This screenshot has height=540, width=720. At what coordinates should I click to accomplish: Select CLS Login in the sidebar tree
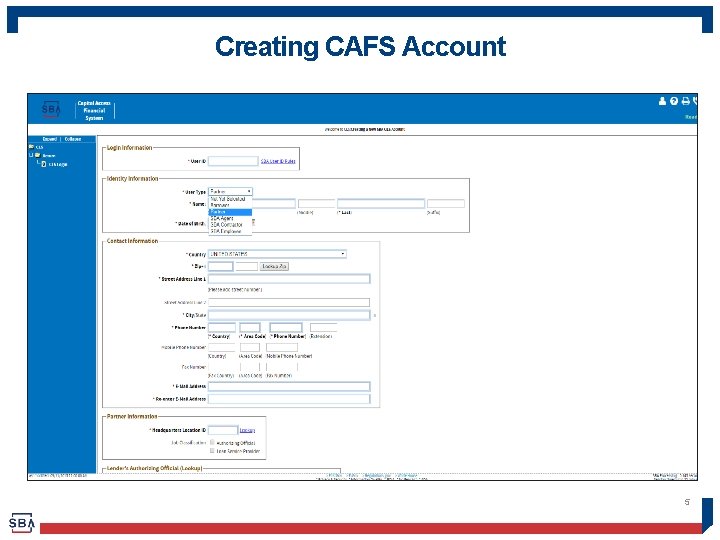click(58, 164)
